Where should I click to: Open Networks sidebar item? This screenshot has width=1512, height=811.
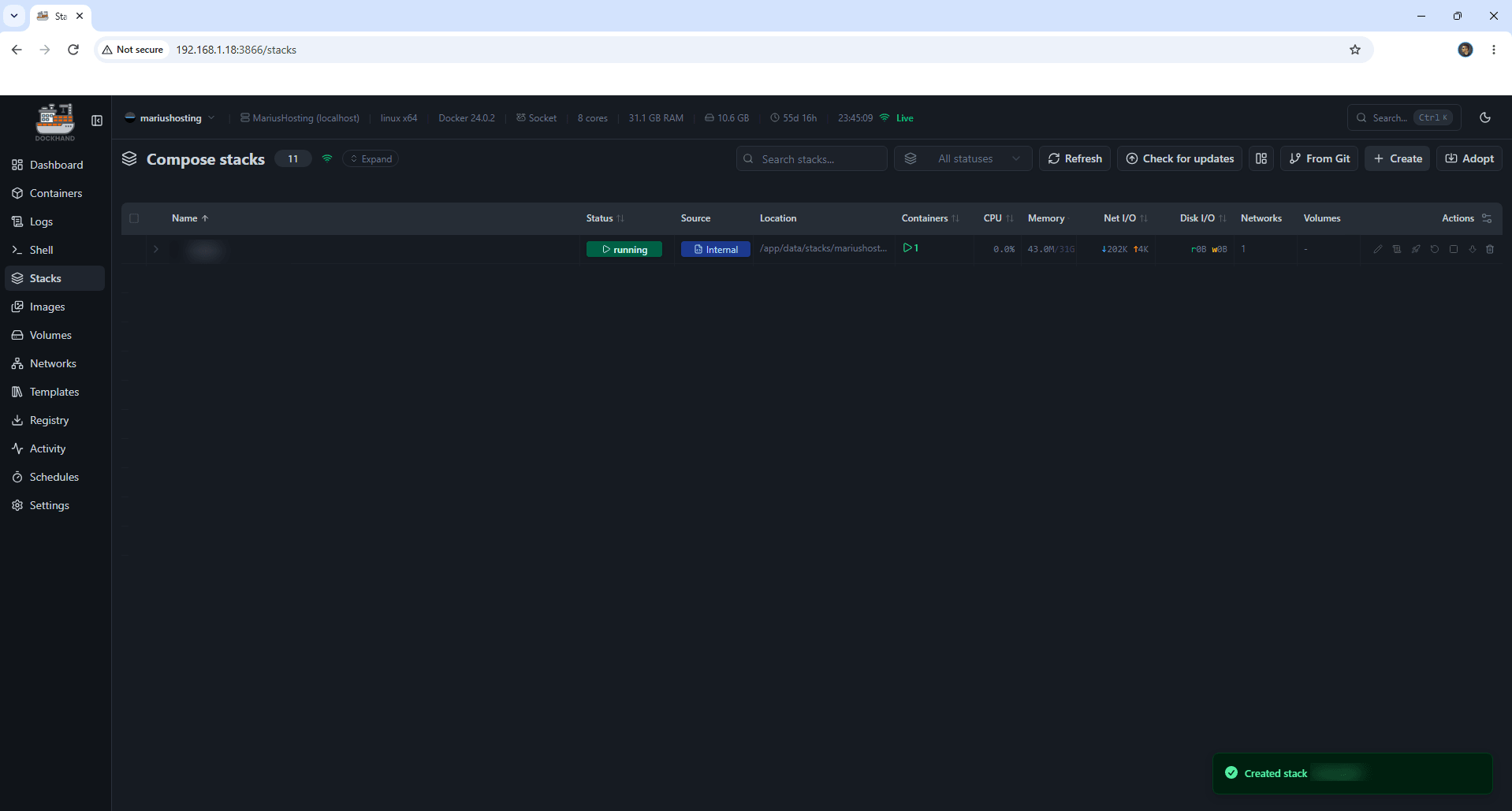coord(55,363)
